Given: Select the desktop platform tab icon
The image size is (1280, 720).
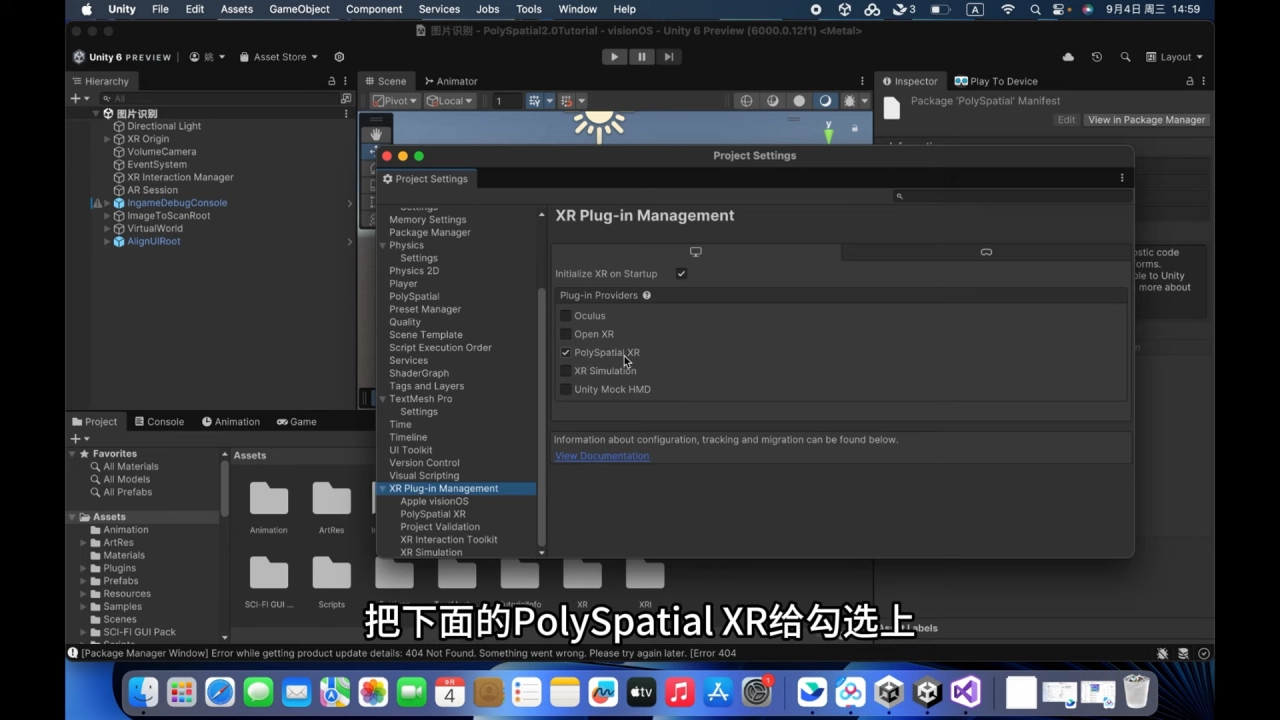Looking at the screenshot, I should pyautogui.click(x=696, y=252).
